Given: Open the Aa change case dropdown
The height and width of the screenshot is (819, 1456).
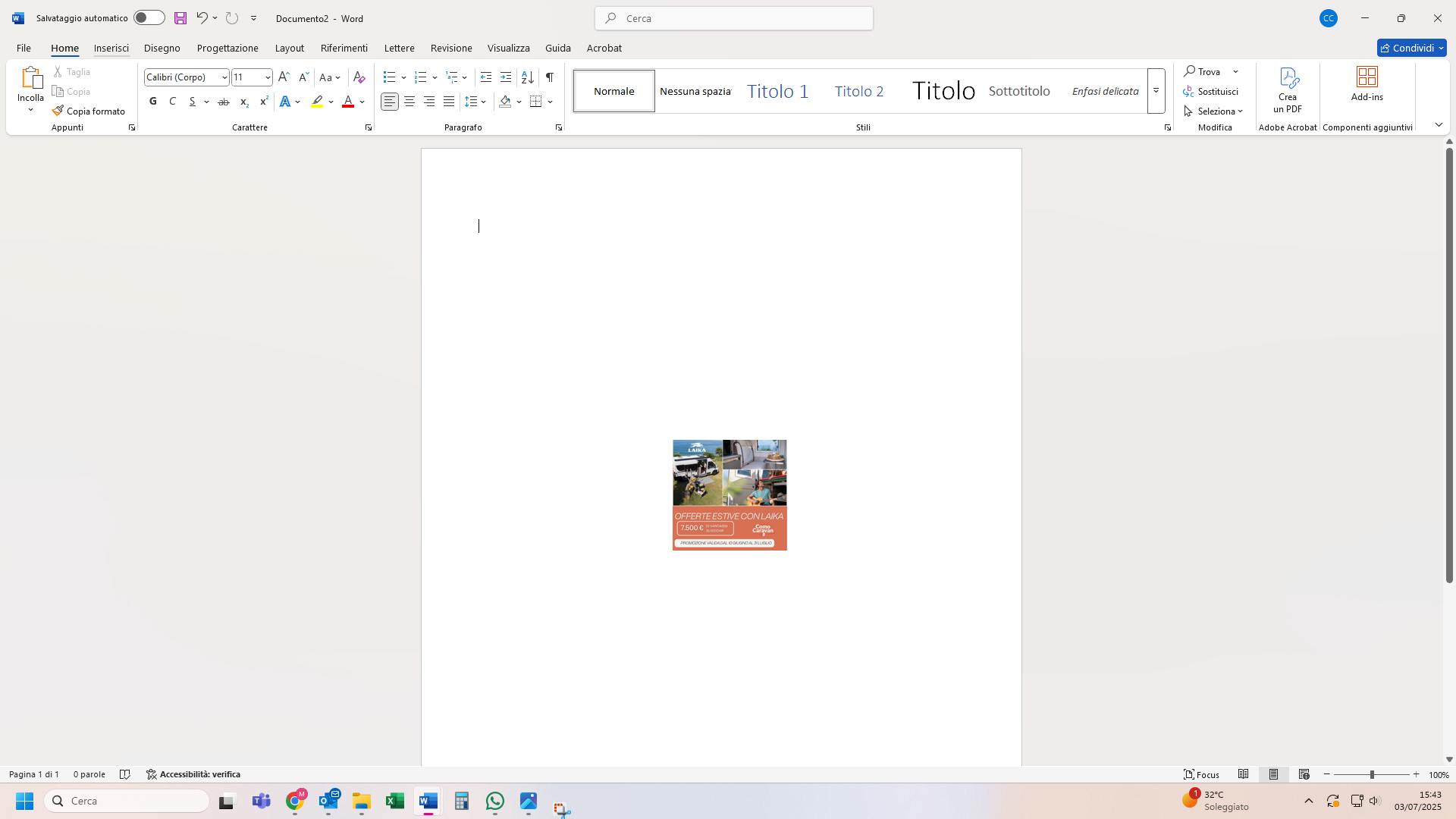Looking at the screenshot, I should 331,77.
